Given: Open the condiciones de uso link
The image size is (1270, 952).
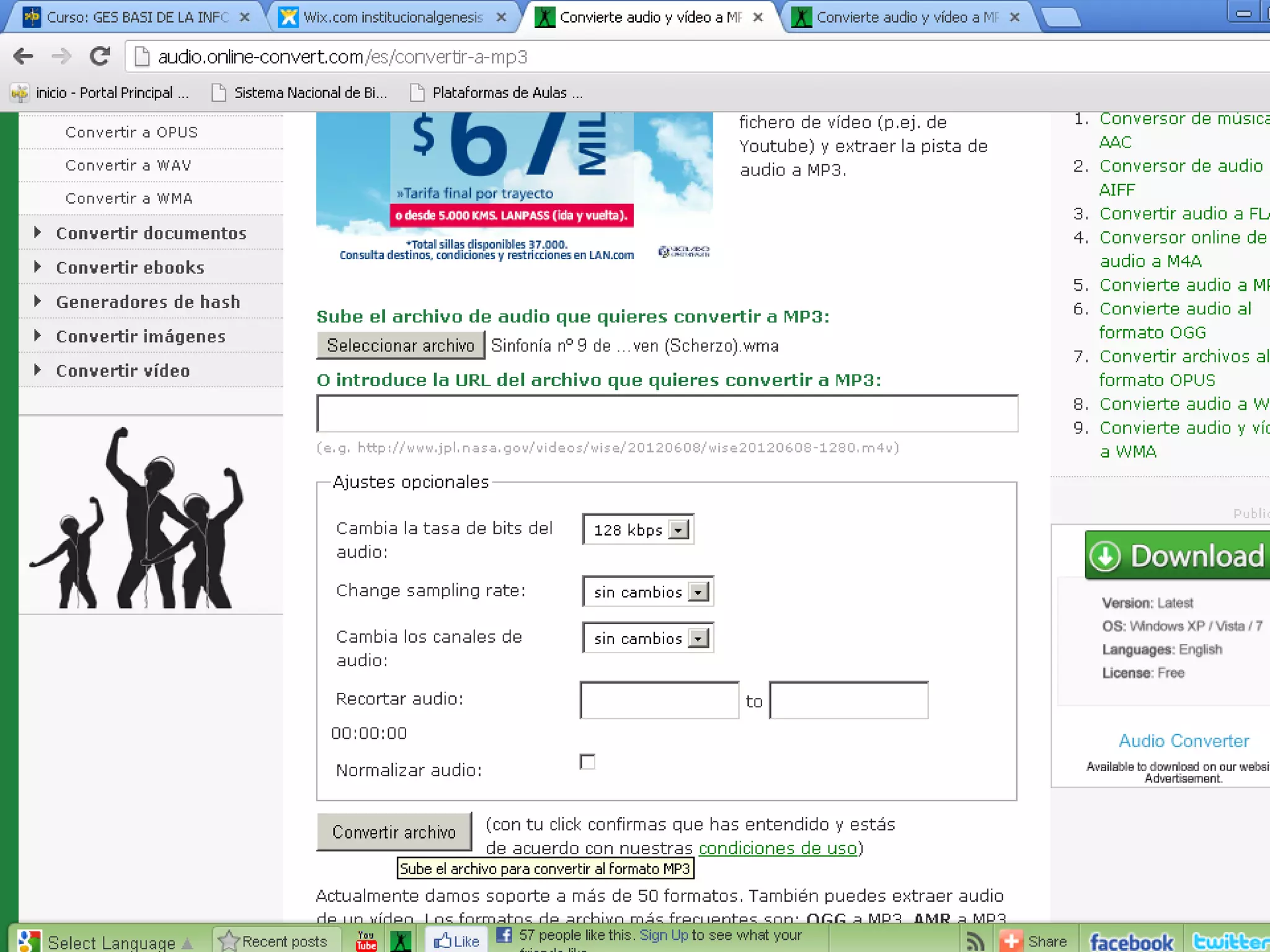Looking at the screenshot, I should [x=778, y=848].
